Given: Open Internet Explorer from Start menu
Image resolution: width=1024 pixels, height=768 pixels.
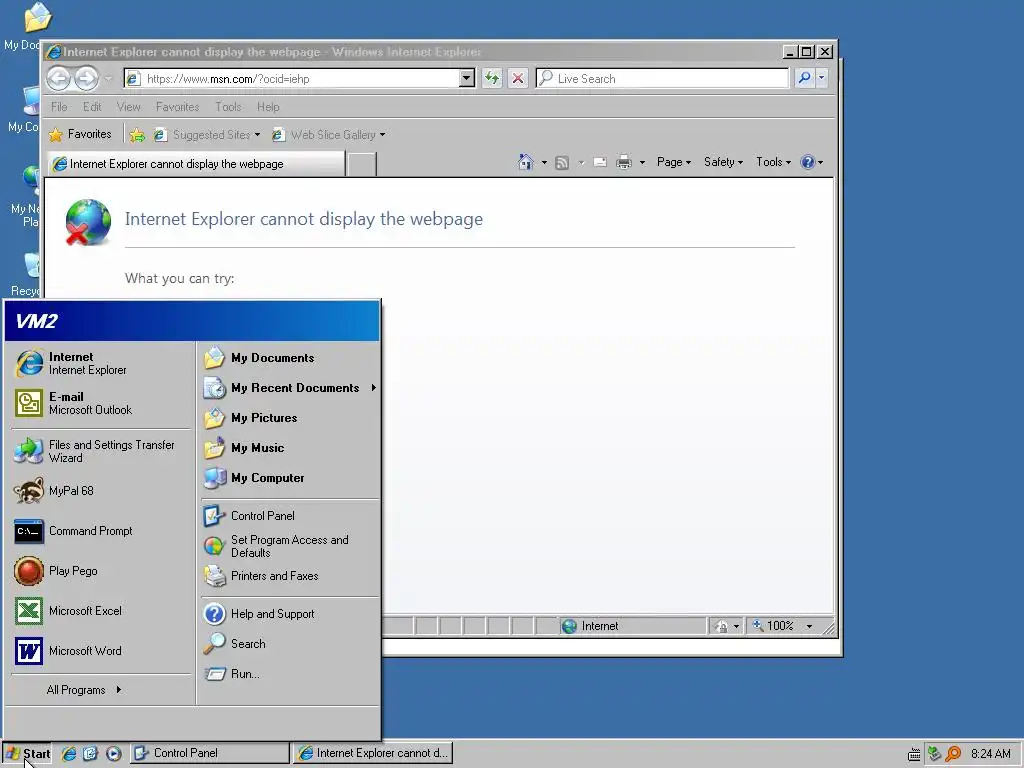Looking at the screenshot, I should pos(100,363).
